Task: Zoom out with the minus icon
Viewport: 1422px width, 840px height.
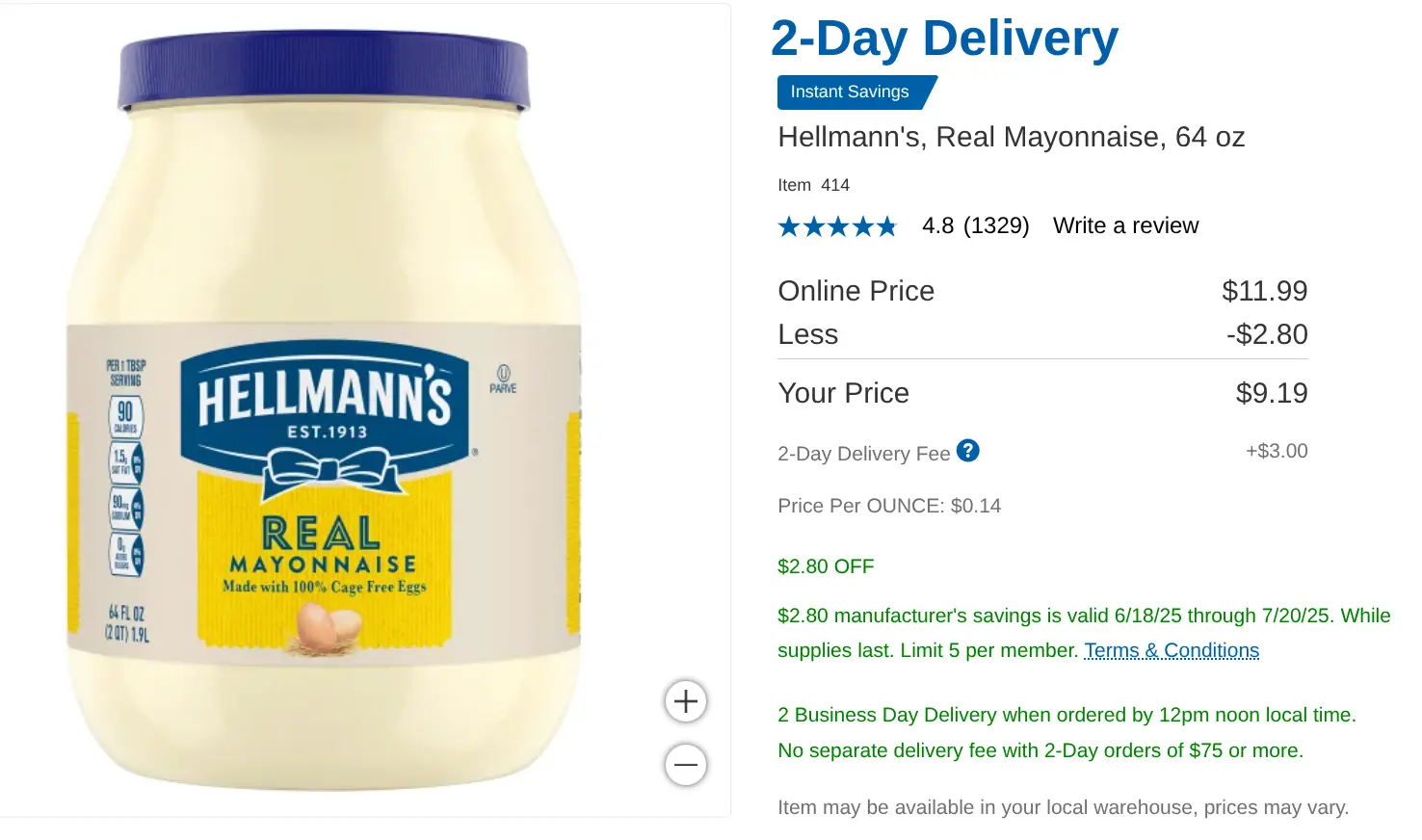Action: (686, 765)
